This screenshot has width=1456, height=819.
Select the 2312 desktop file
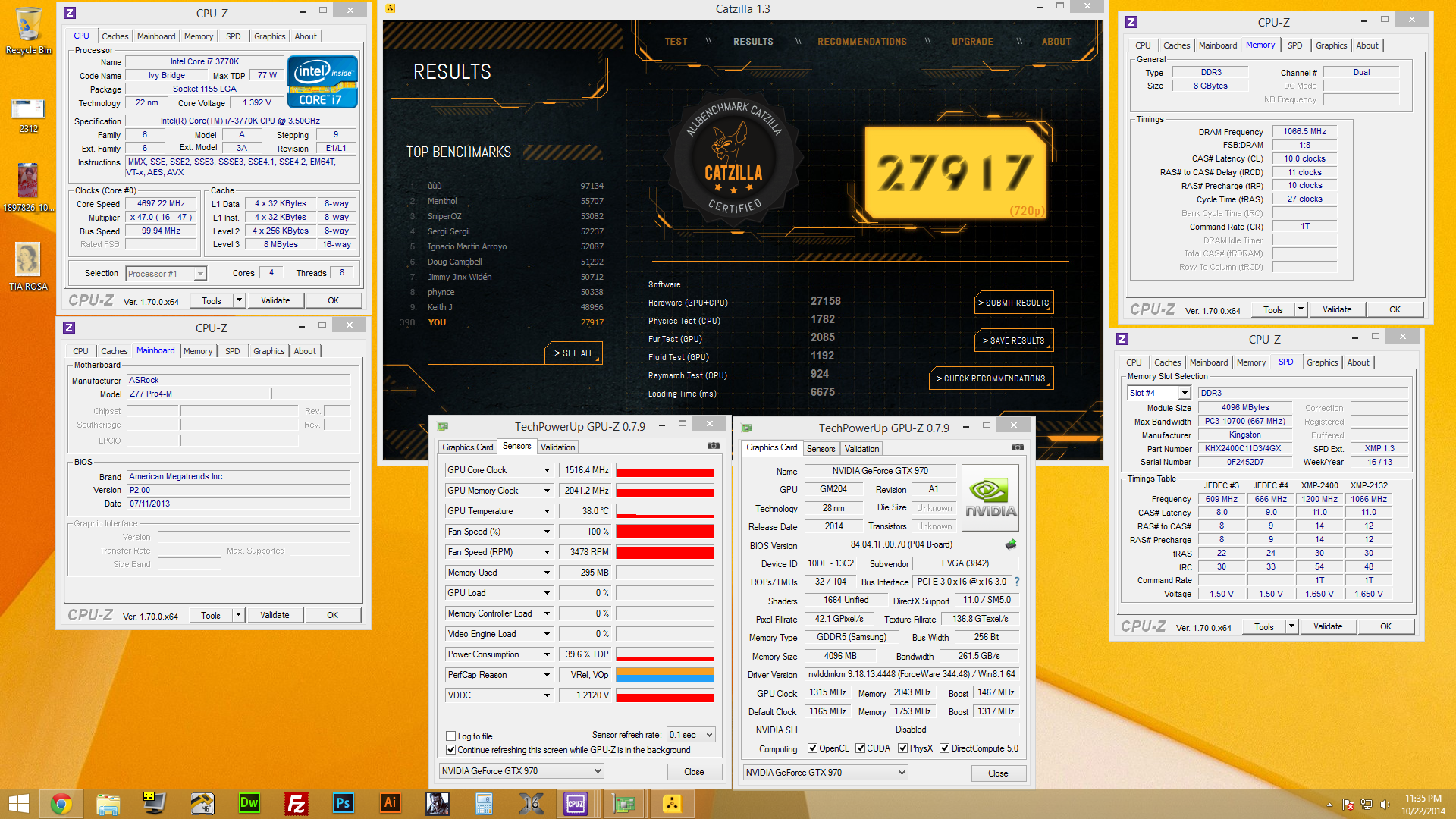coord(28,115)
